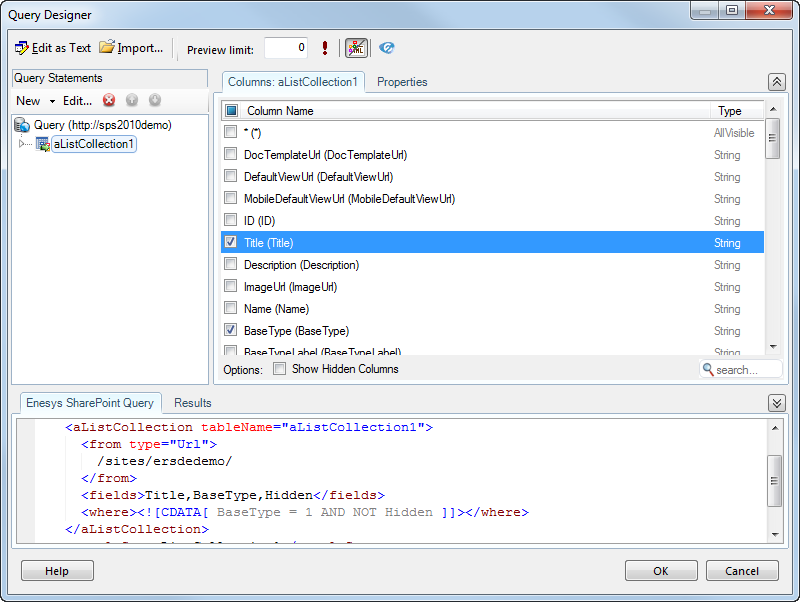Click the blue eye preview icon
The width and height of the screenshot is (800, 602).
[387, 48]
